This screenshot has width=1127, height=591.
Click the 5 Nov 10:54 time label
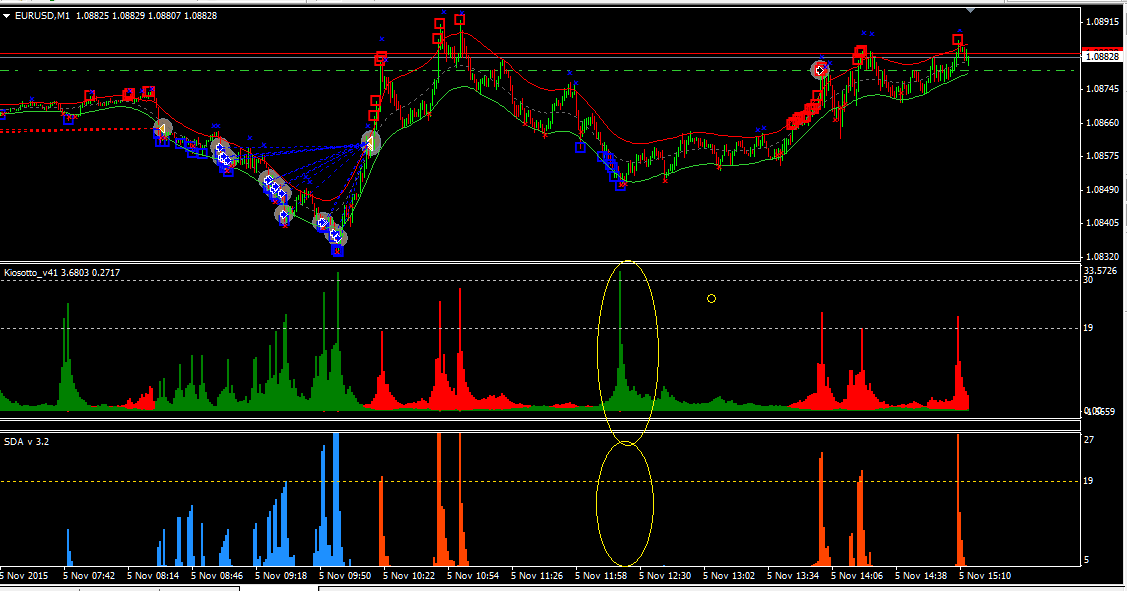(473, 575)
